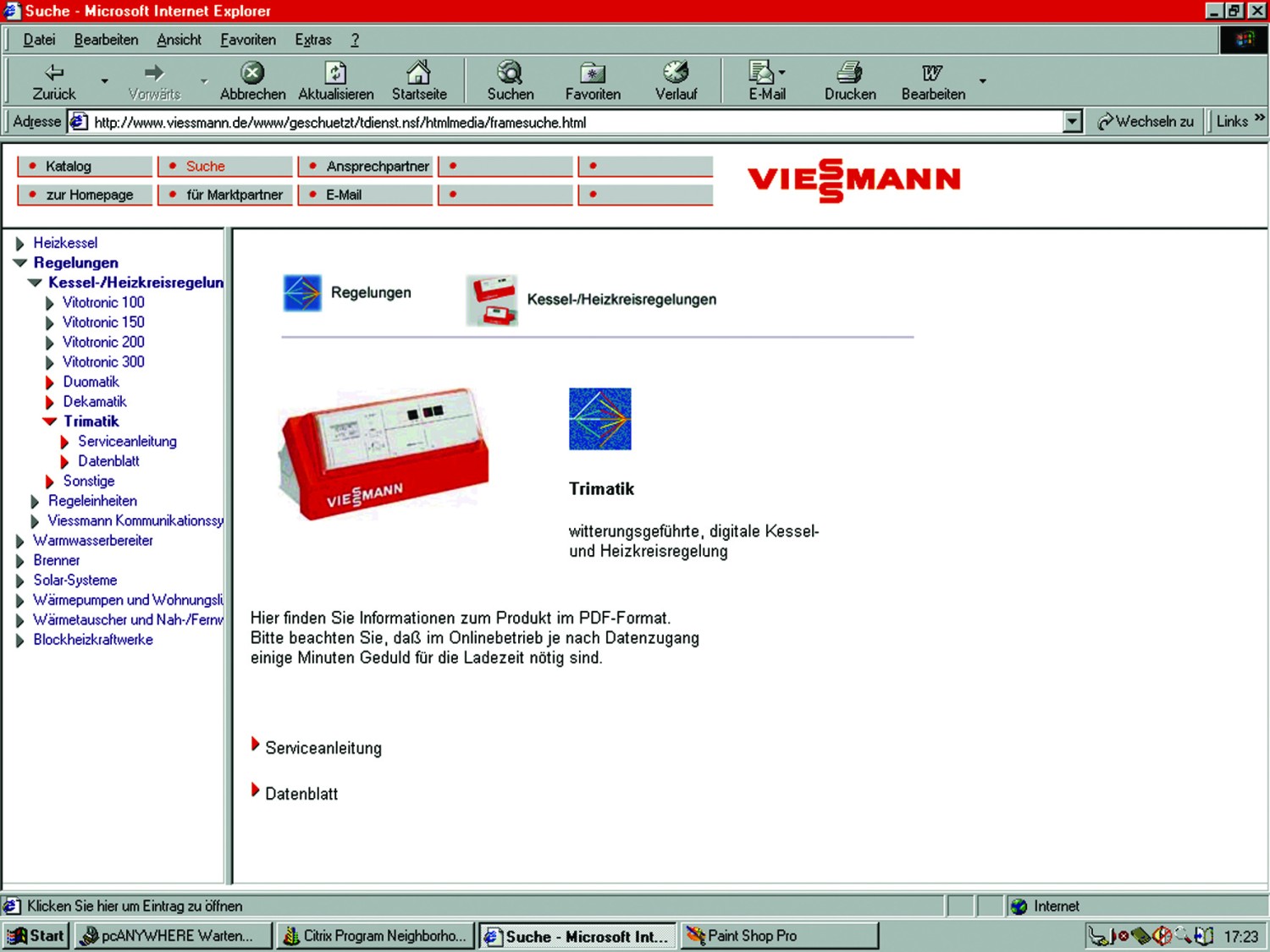Switch to Citrix Program Neighborhood taskbar item
The height and width of the screenshot is (952, 1270).
click(x=375, y=936)
